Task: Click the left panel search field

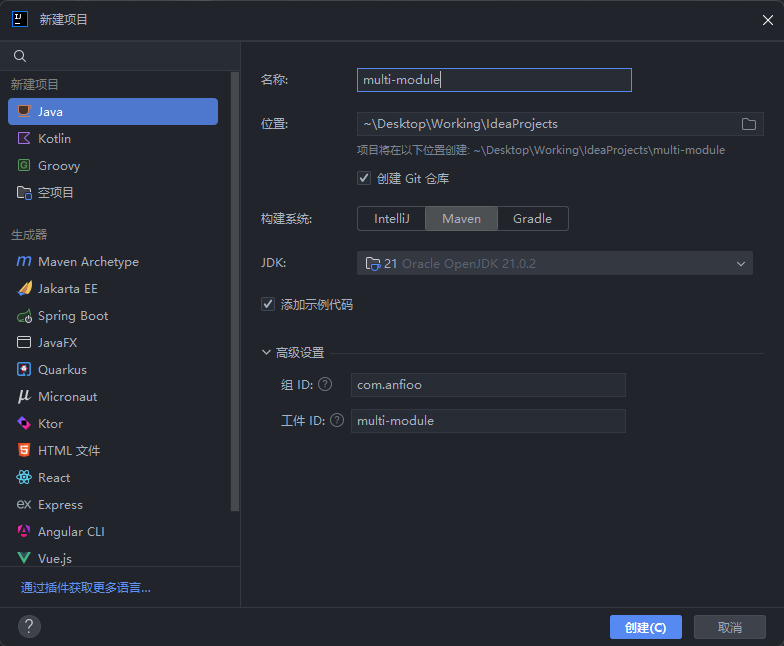Action: (x=120, y=56)
